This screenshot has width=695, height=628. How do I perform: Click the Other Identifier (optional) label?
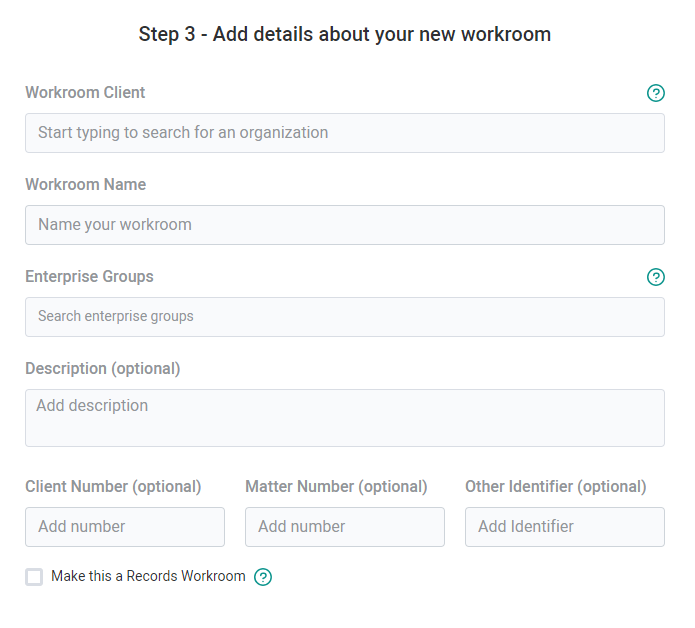pos(556,487)
